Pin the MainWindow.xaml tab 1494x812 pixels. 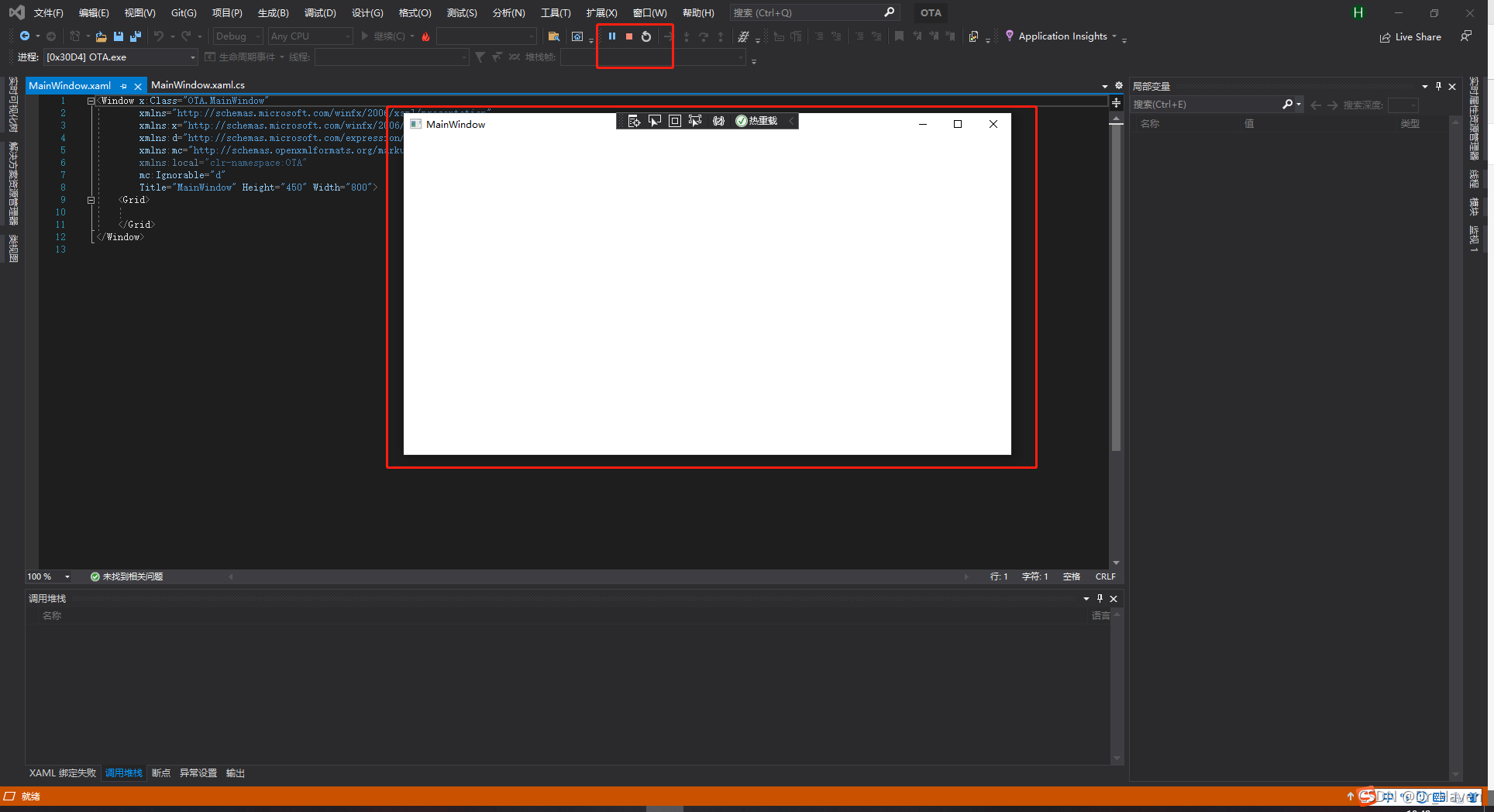(x=124, y=86)
